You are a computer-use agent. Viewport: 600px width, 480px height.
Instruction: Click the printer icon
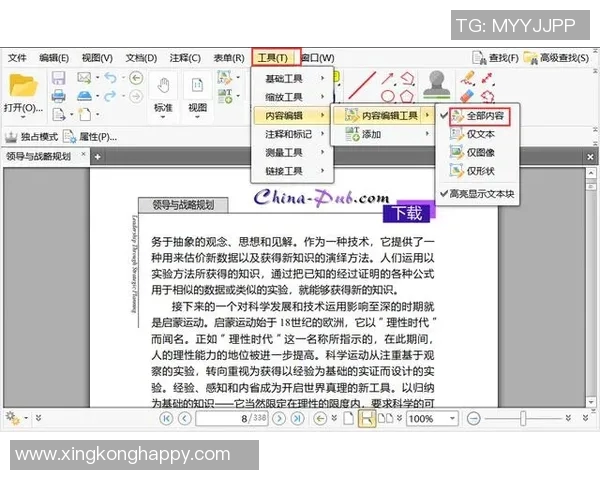pyautogui.click(x=58, y=95)
